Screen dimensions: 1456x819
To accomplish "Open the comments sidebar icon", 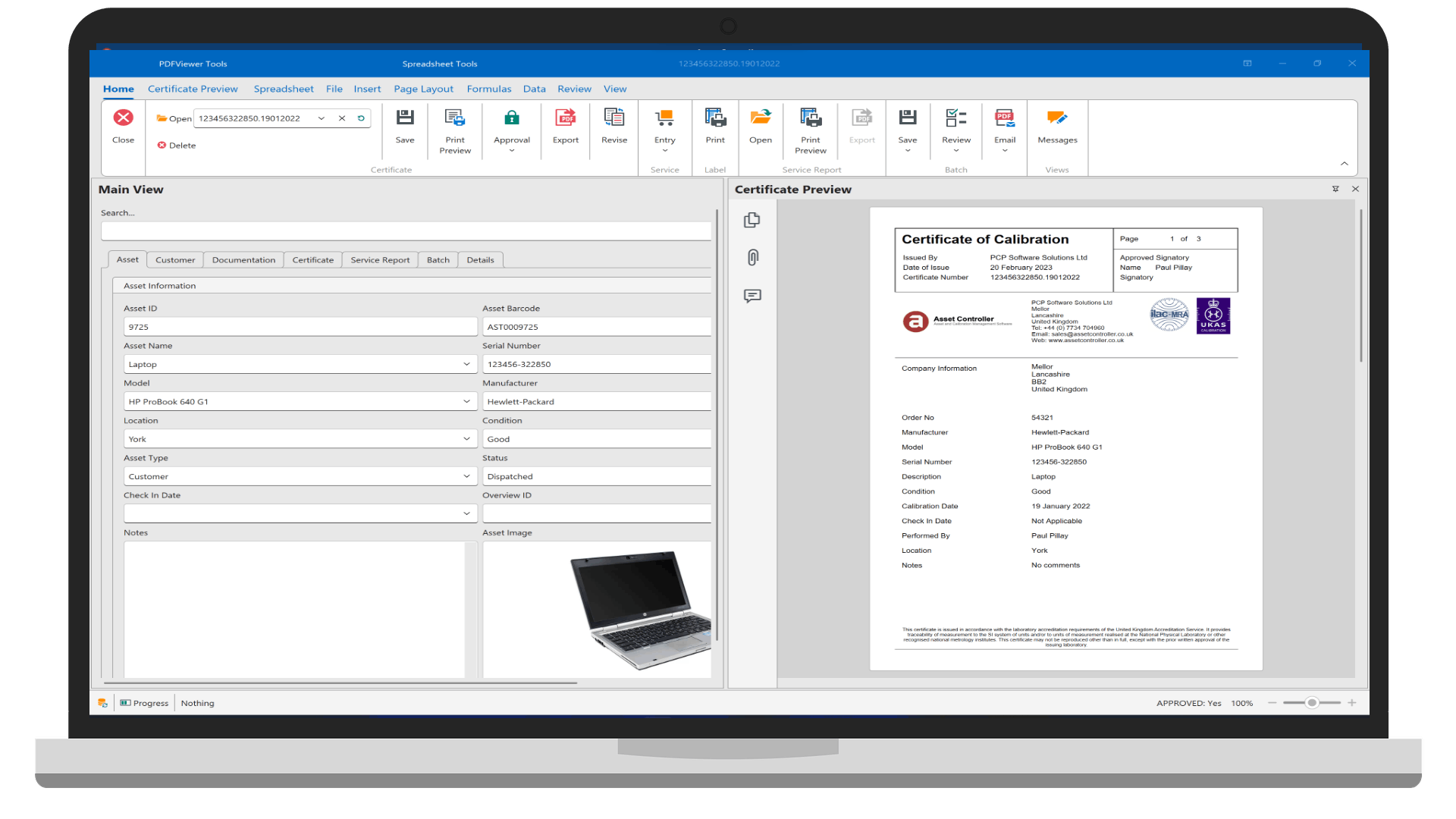I will [752, 296].
